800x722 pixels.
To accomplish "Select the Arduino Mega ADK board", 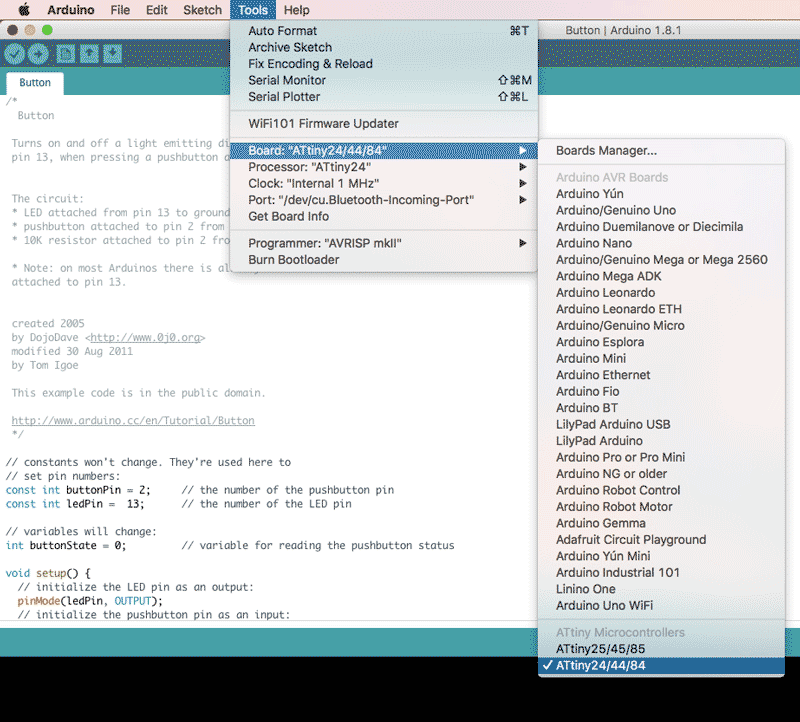I will click(x=661, y=276).
